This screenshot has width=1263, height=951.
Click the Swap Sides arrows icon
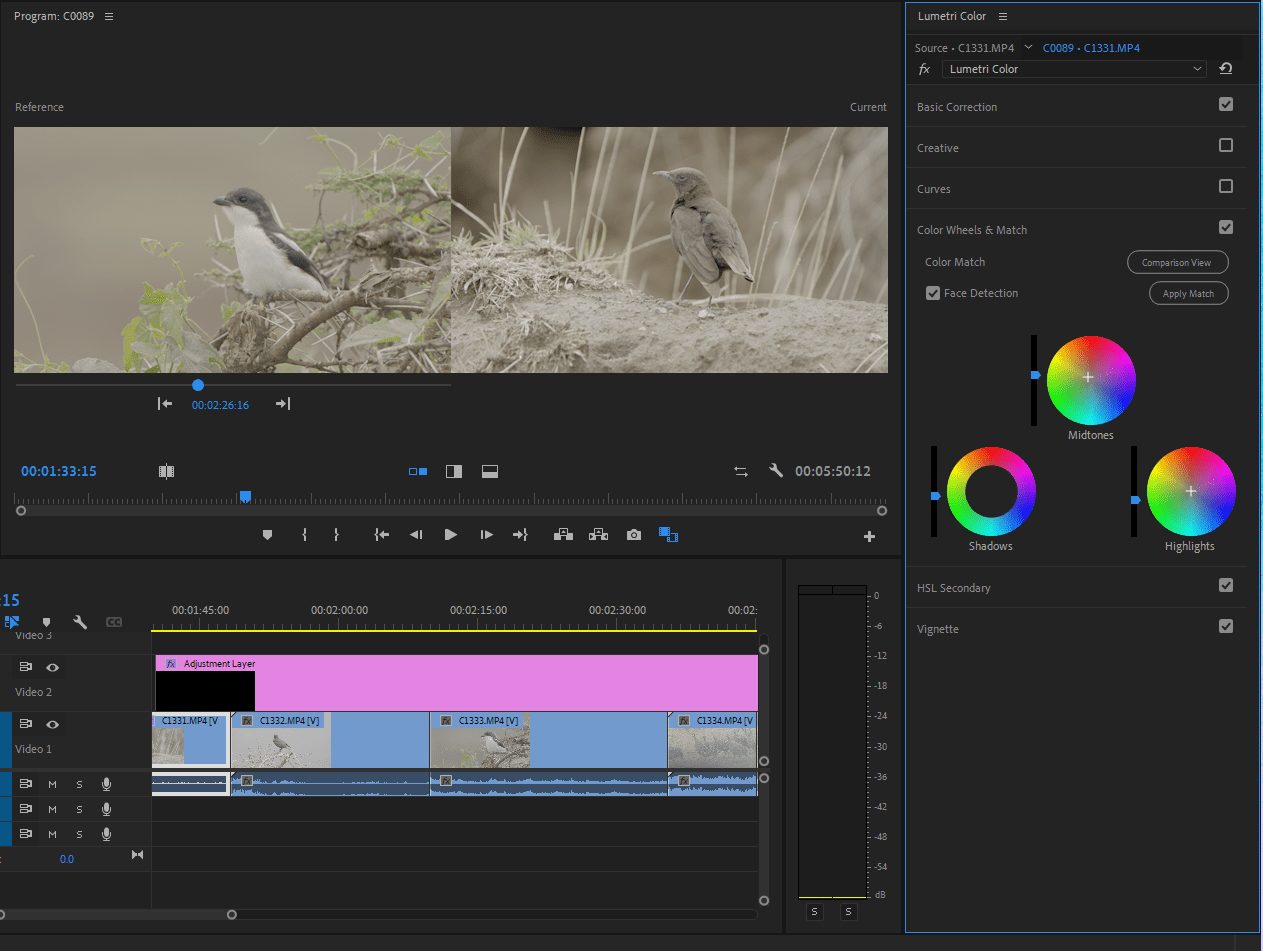click(741, 471)
